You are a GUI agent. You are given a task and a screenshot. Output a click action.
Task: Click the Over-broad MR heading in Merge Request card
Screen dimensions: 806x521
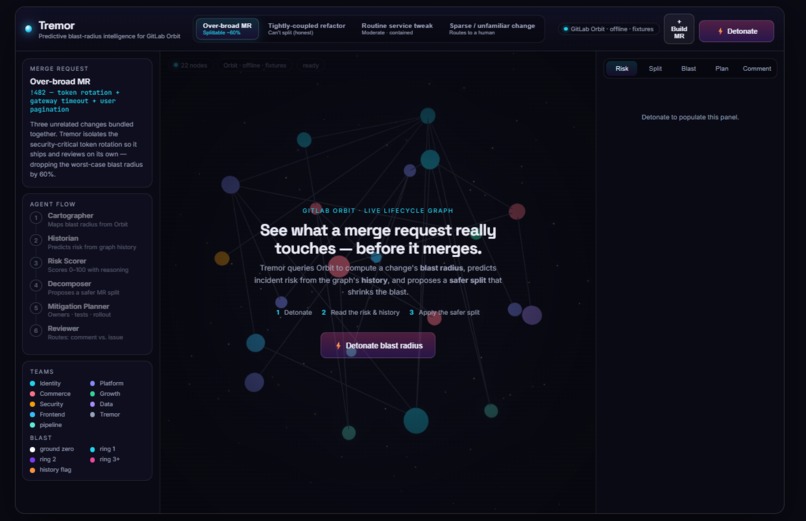click(60, 81)
